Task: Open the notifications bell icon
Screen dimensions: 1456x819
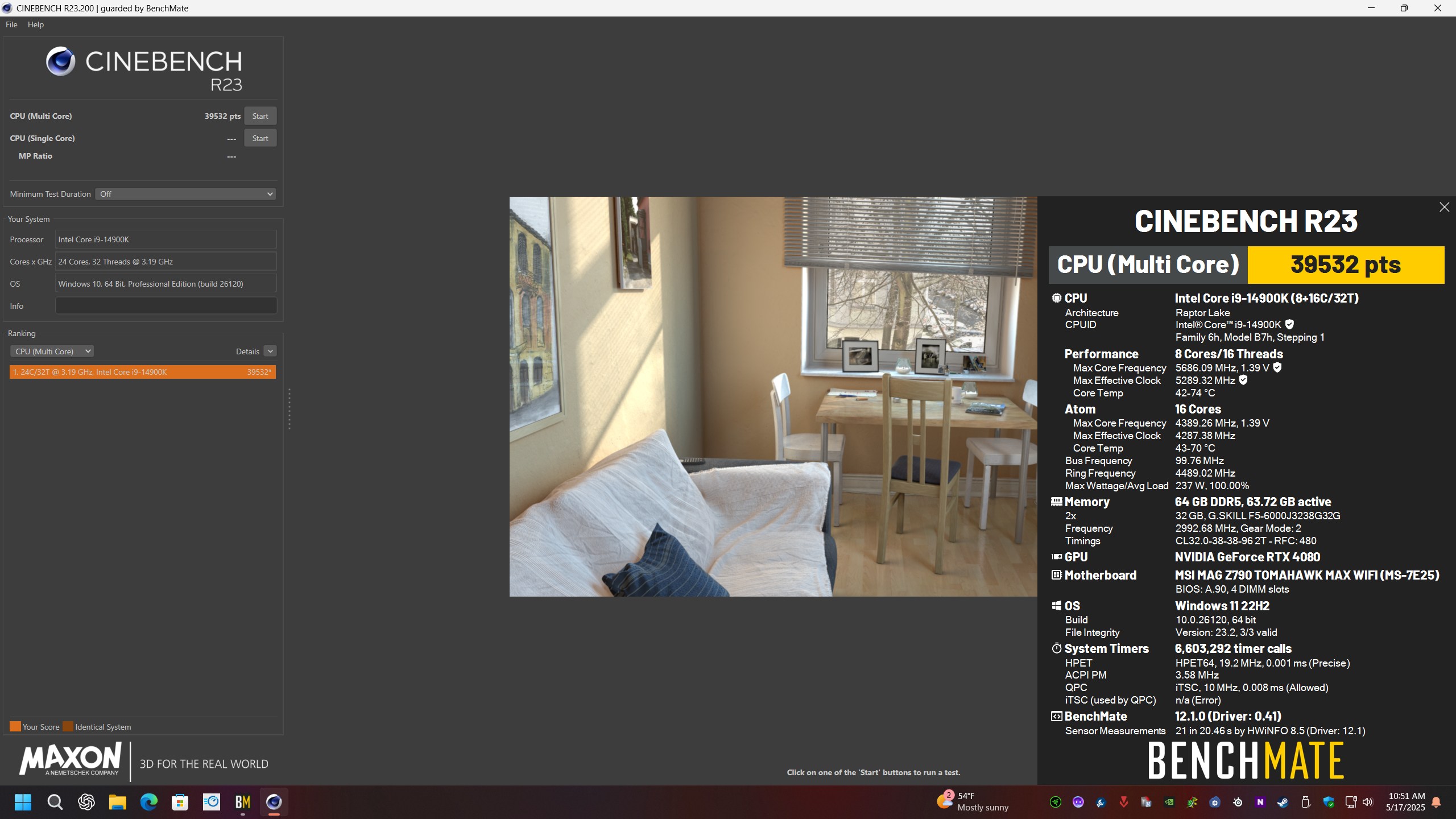Action: point(1436,802)
